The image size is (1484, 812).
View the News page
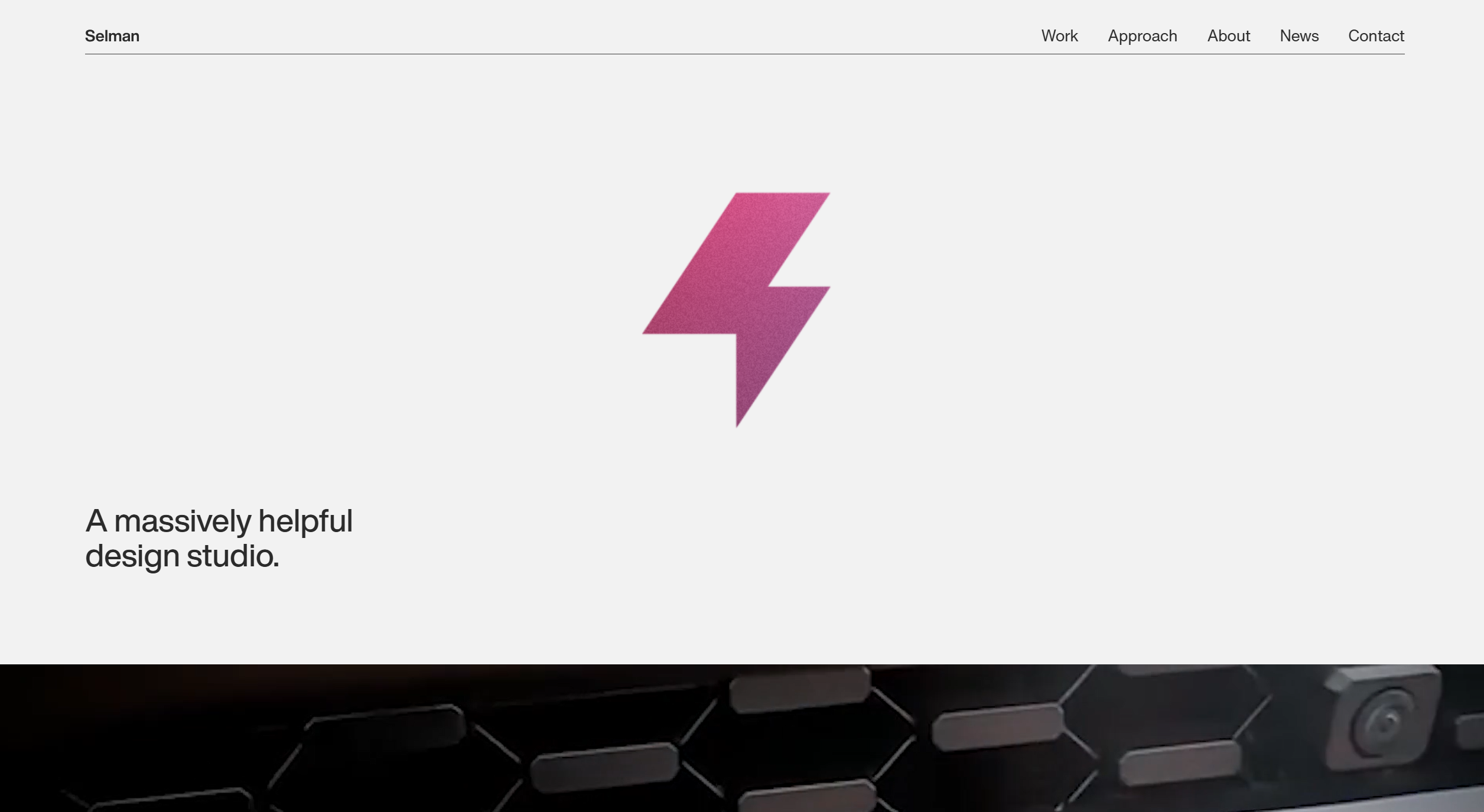click(1299, 36)
